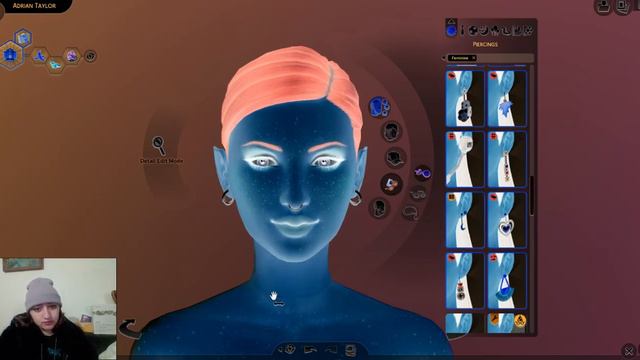The height and width of the screenshot is (360, 640).
Task: Choose the chain and lock piercing thumbnail
Action: tap(465, 99)
